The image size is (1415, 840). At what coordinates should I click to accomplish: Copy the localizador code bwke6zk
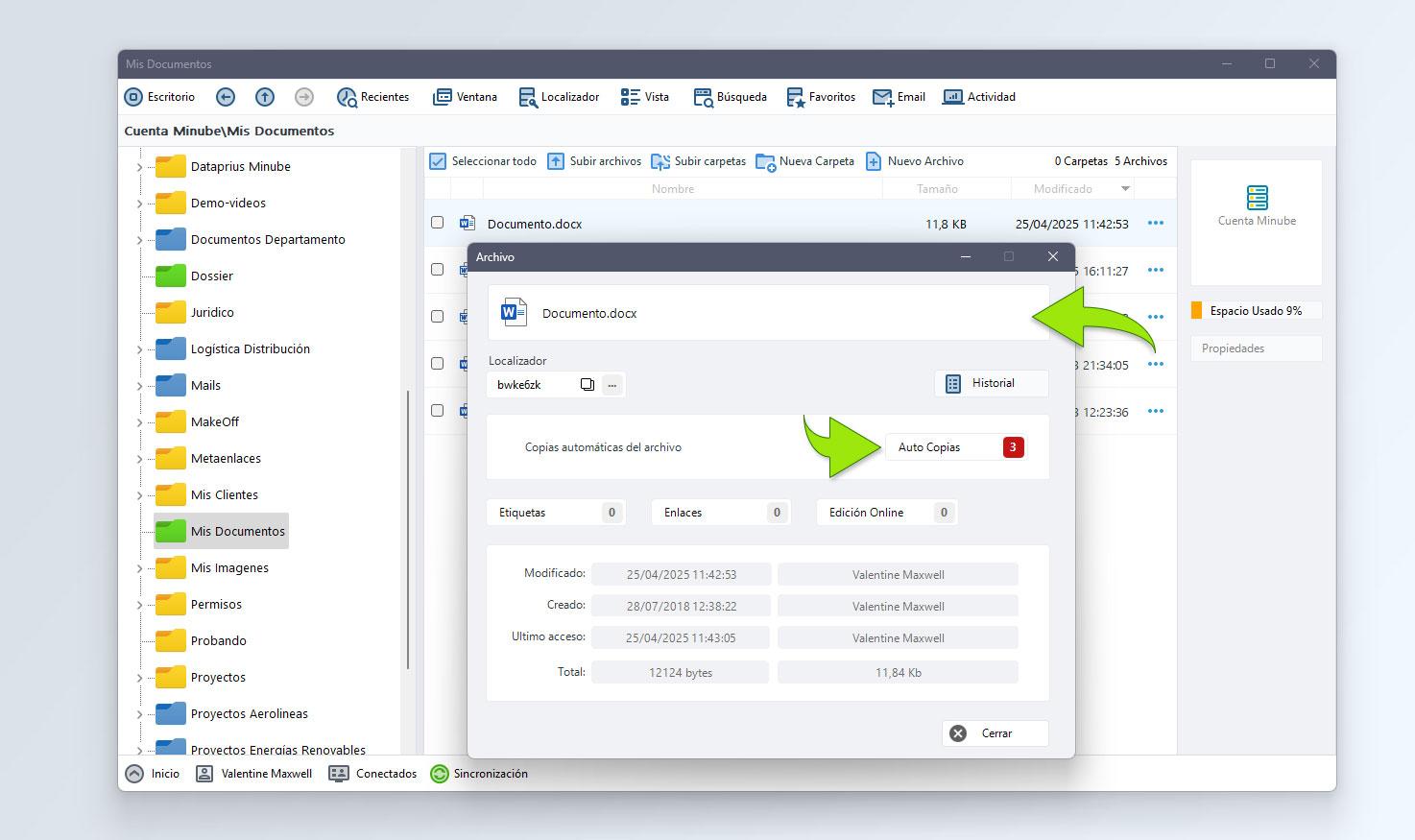588,385
